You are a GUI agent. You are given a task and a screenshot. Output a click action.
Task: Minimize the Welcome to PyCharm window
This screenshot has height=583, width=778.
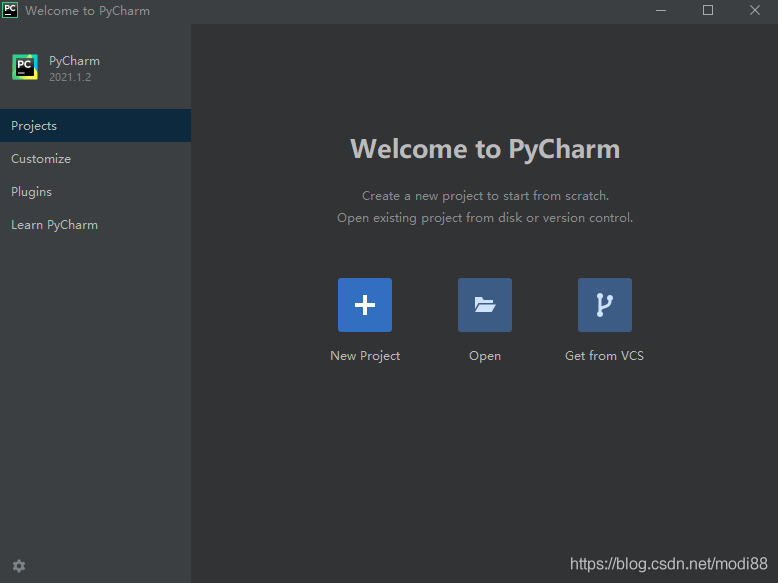pyautogui.click(x=661, y=10)
